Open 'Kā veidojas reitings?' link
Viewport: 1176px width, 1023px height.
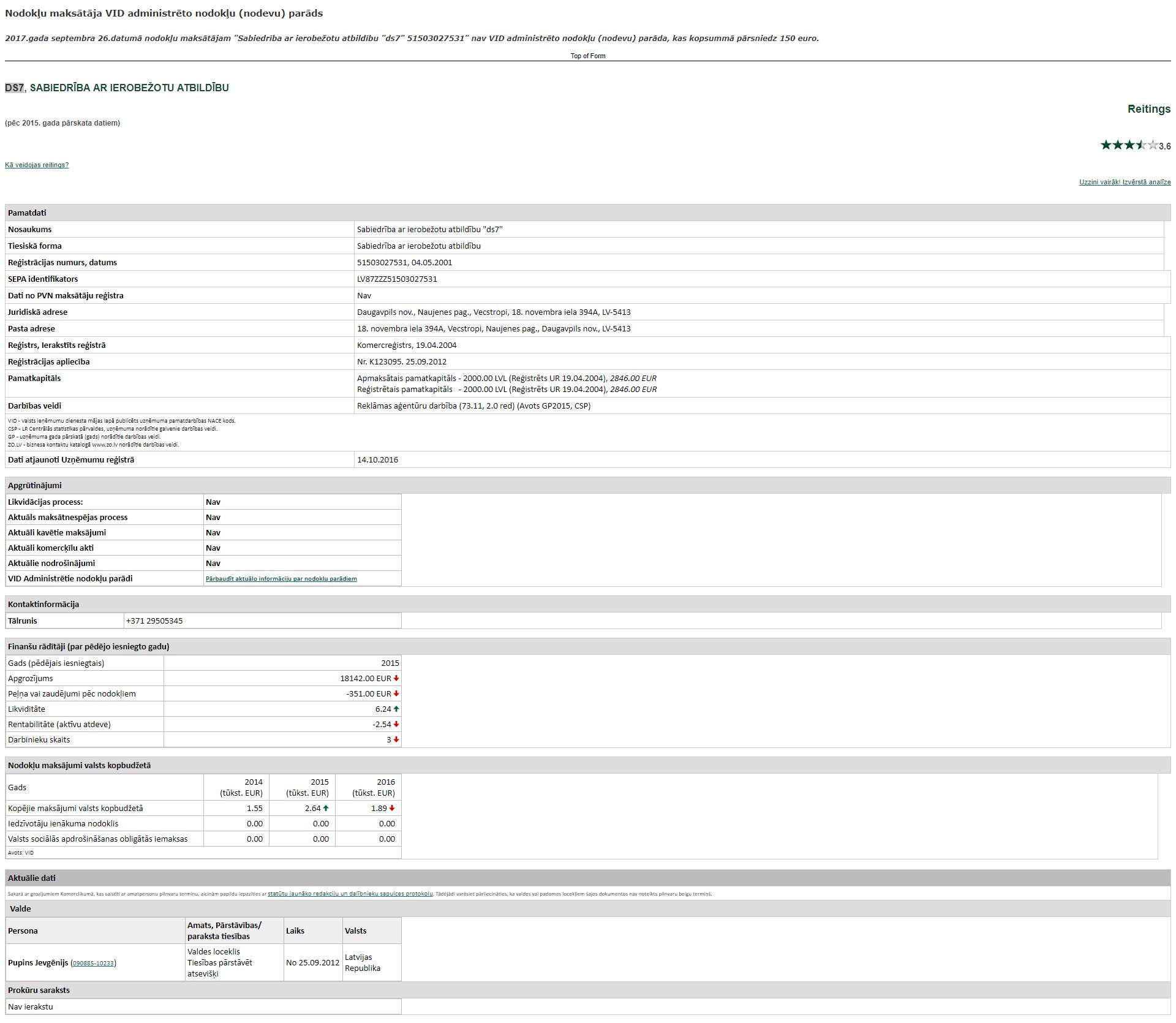(x=37, y=165)
